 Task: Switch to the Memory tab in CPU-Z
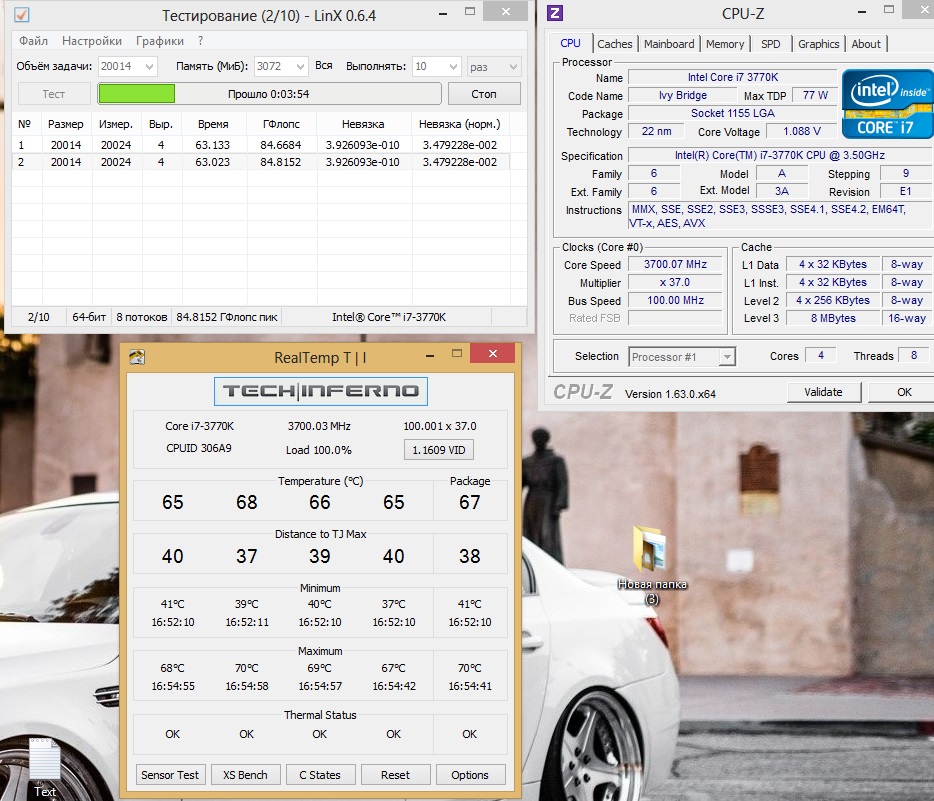(725, 44)
